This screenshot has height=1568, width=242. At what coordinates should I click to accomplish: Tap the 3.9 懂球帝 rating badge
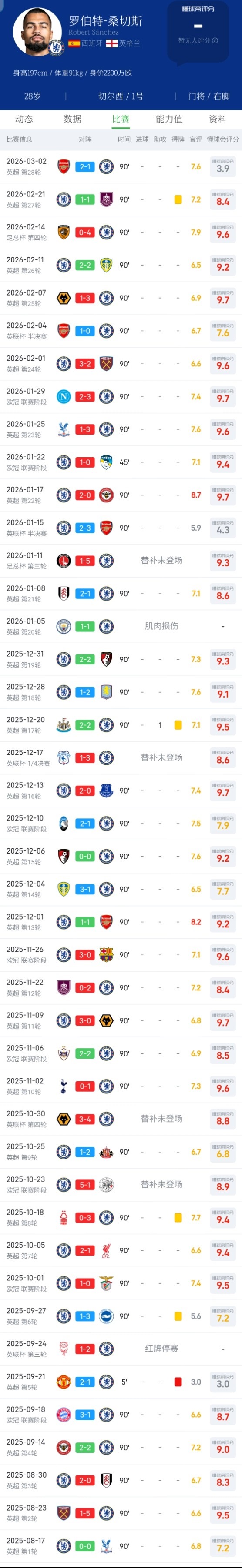223,166
